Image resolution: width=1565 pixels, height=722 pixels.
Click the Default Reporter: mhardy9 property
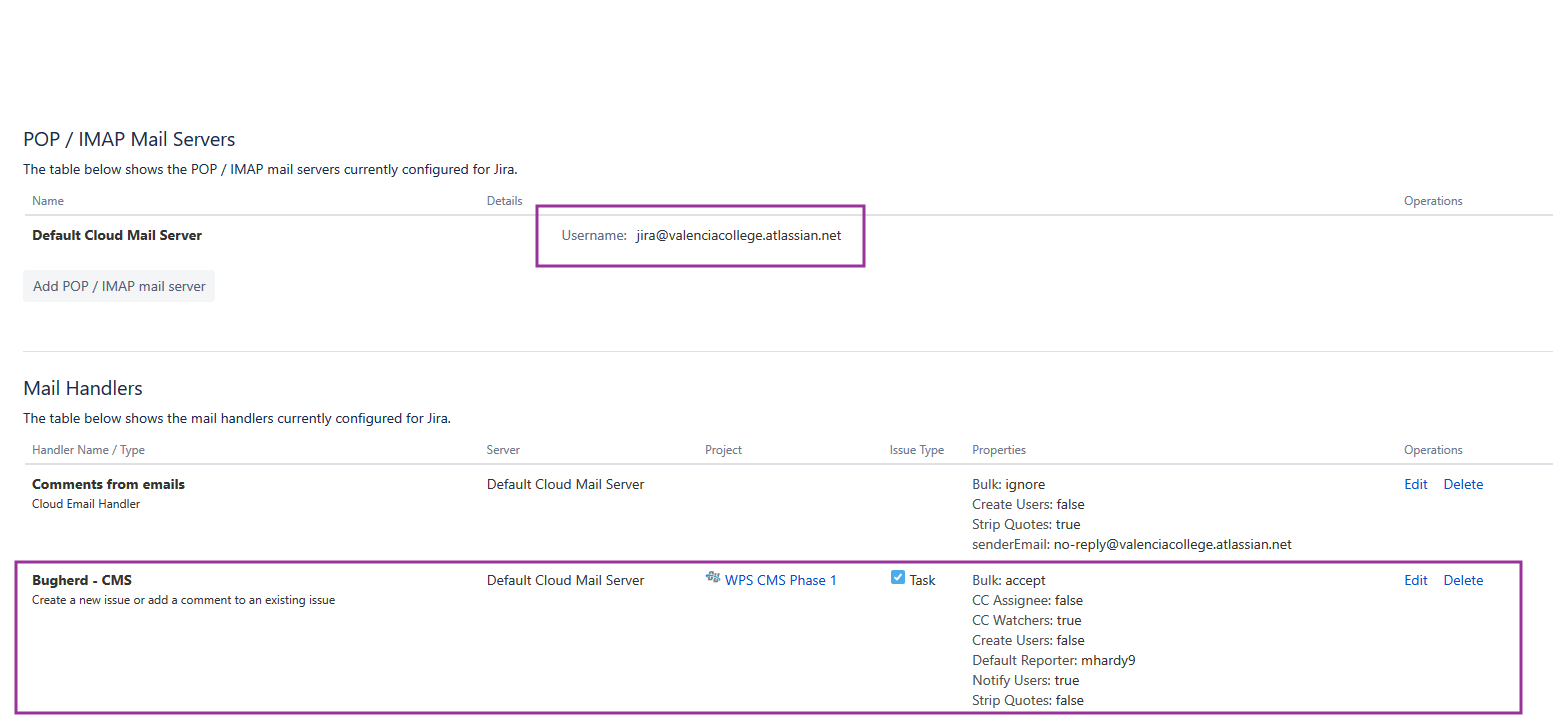(x=1054, y=660)
